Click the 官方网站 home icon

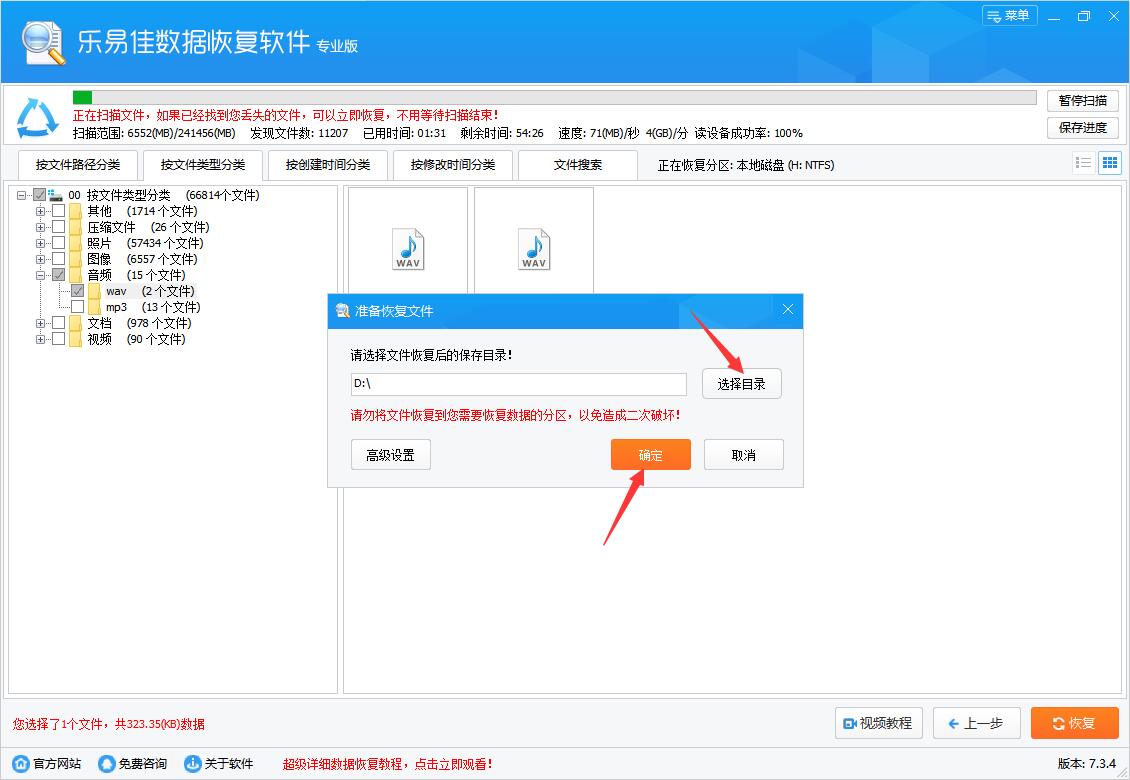(x=22, y=763)
